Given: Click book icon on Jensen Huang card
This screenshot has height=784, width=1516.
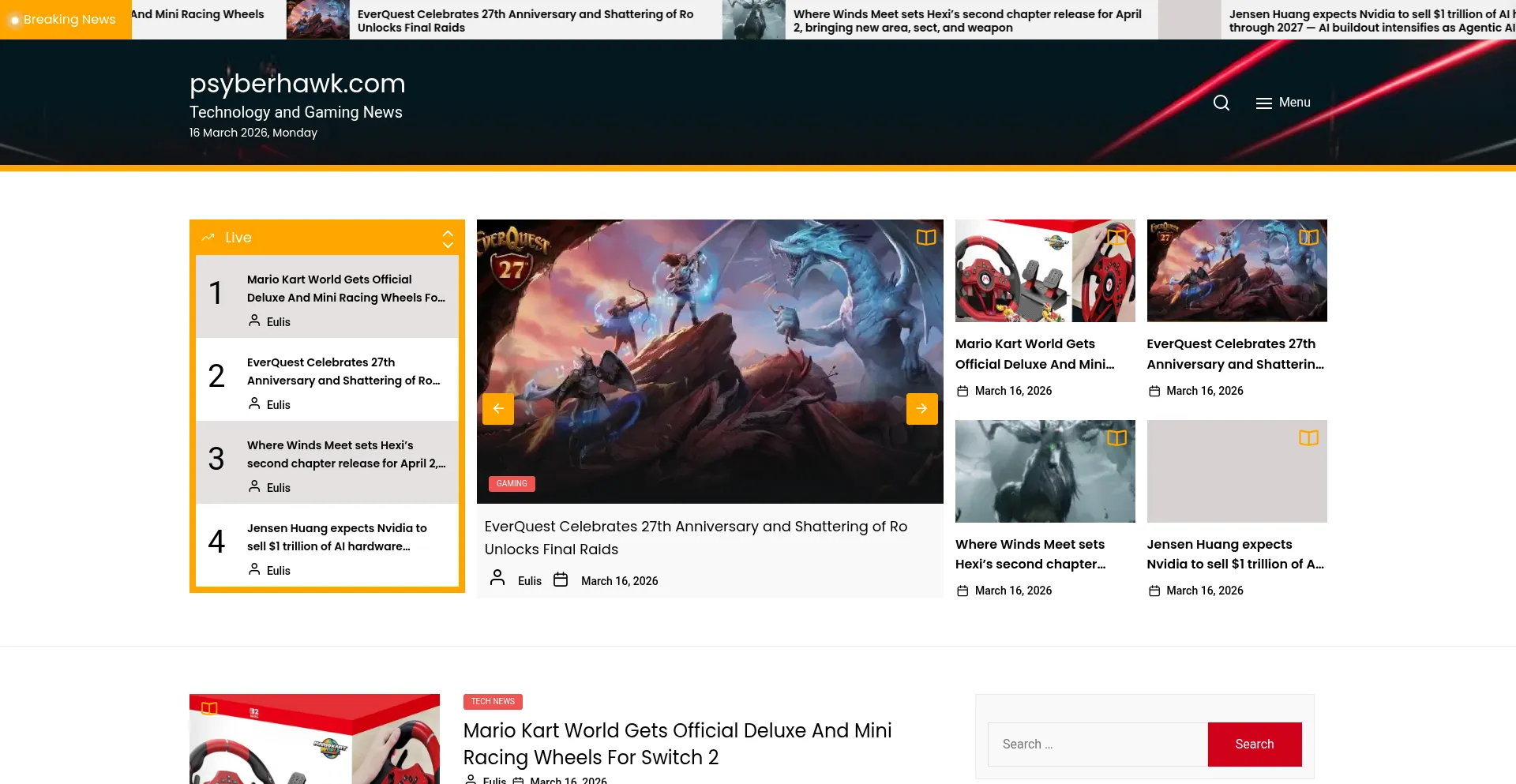Looking at the screenshot, I should [1308, 438].
